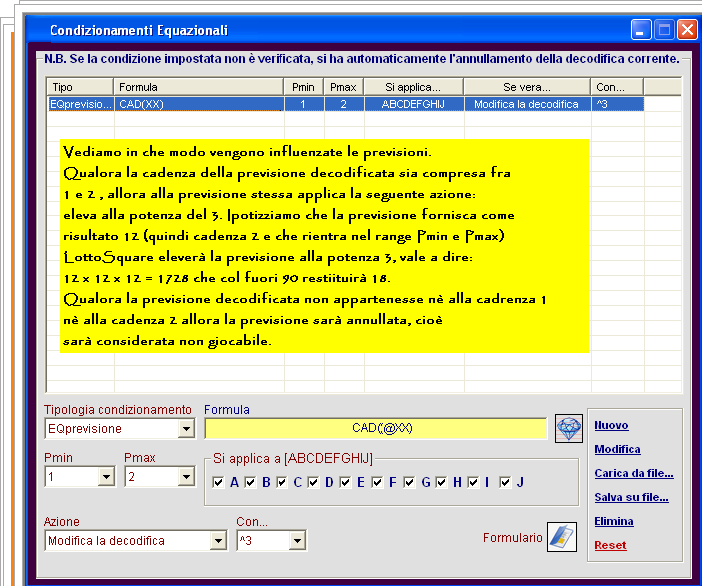Maximize the Condizionamenti Equazionali window
Viewport: 702px width, 586px height.
click(664, 30)
